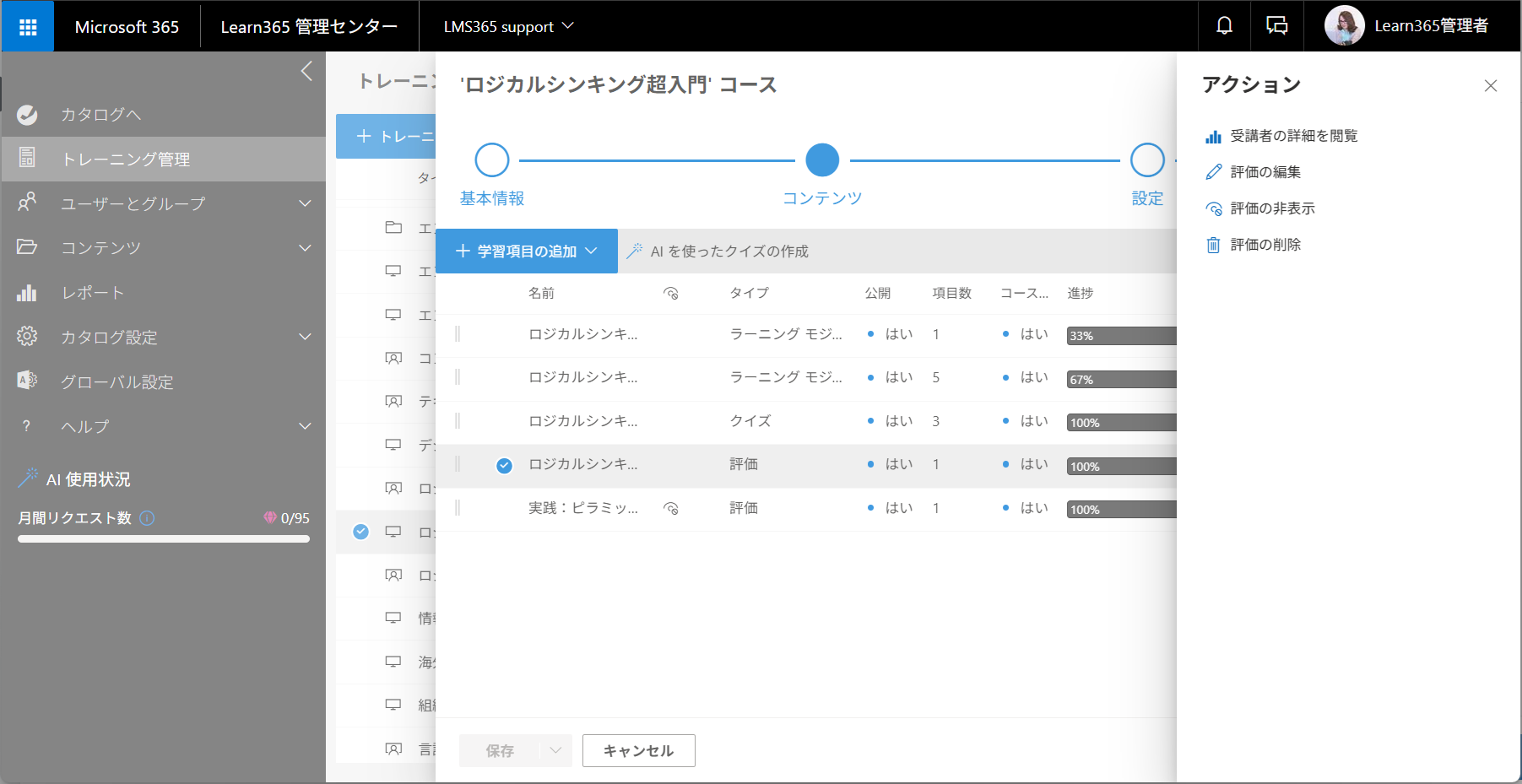The width and height of the screenshot is (1522, 784).
Task: Click the ヘルプ question mark icon
Action: (x=26, y=426)
